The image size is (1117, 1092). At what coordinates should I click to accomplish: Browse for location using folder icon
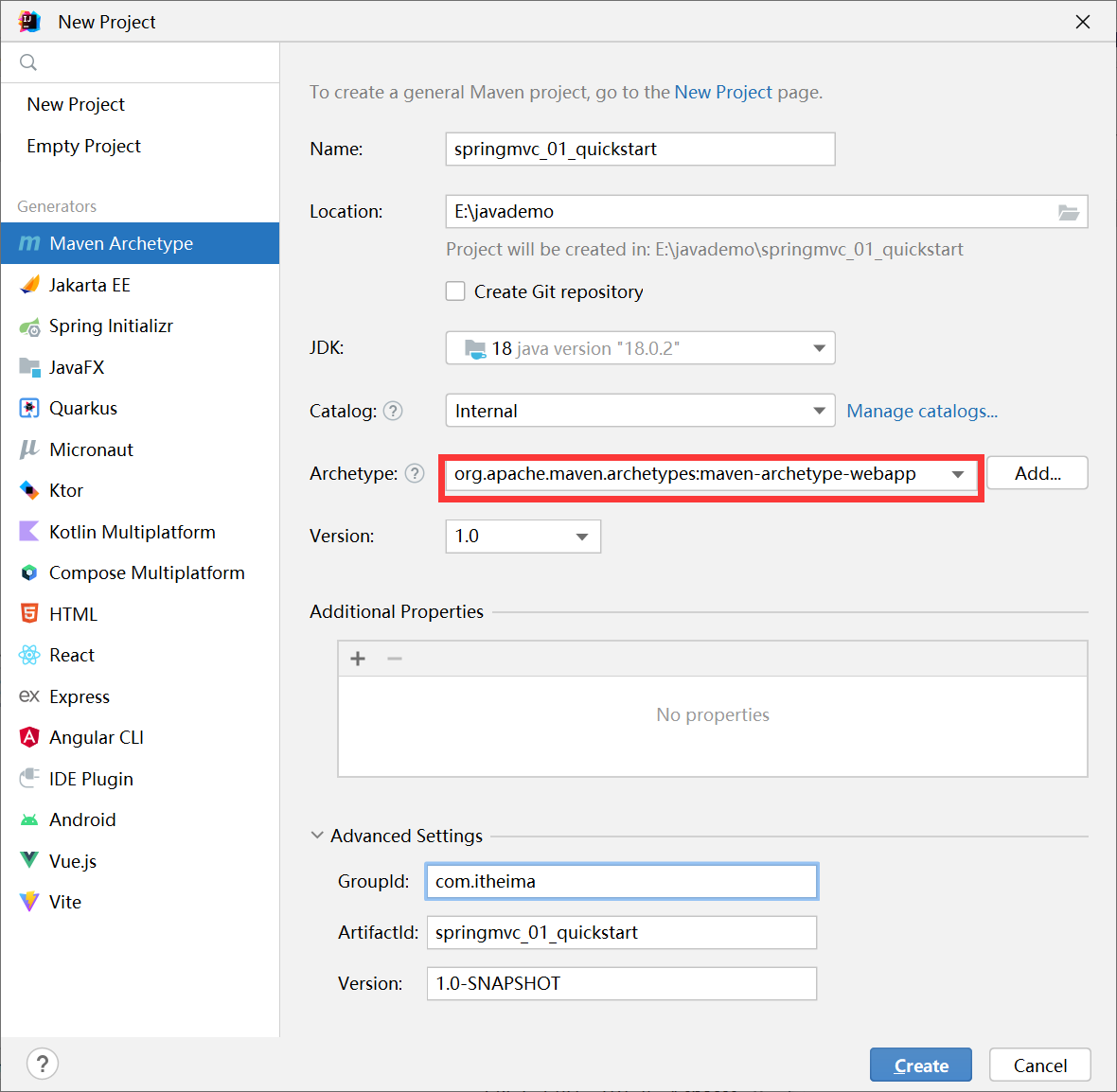click(1068, 212)
